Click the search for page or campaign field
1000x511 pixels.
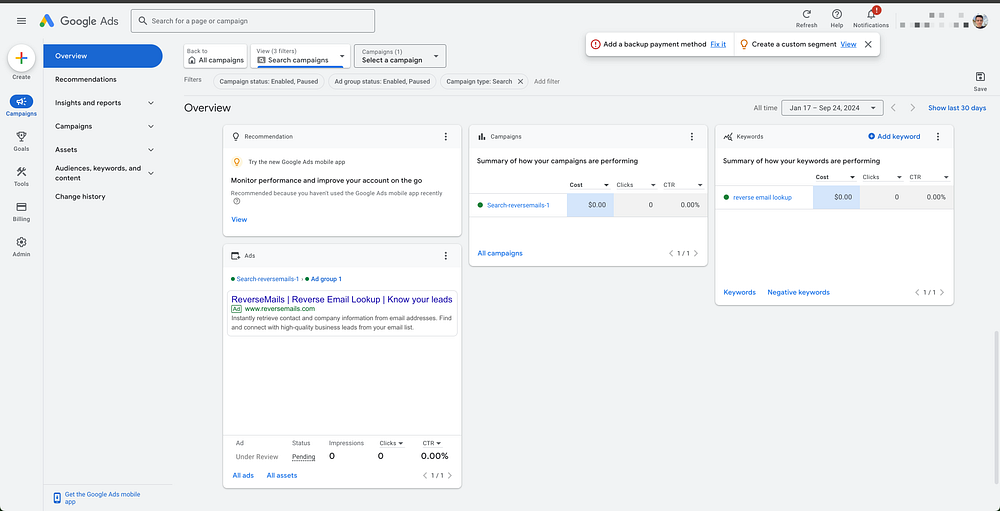tap(253, 21)
